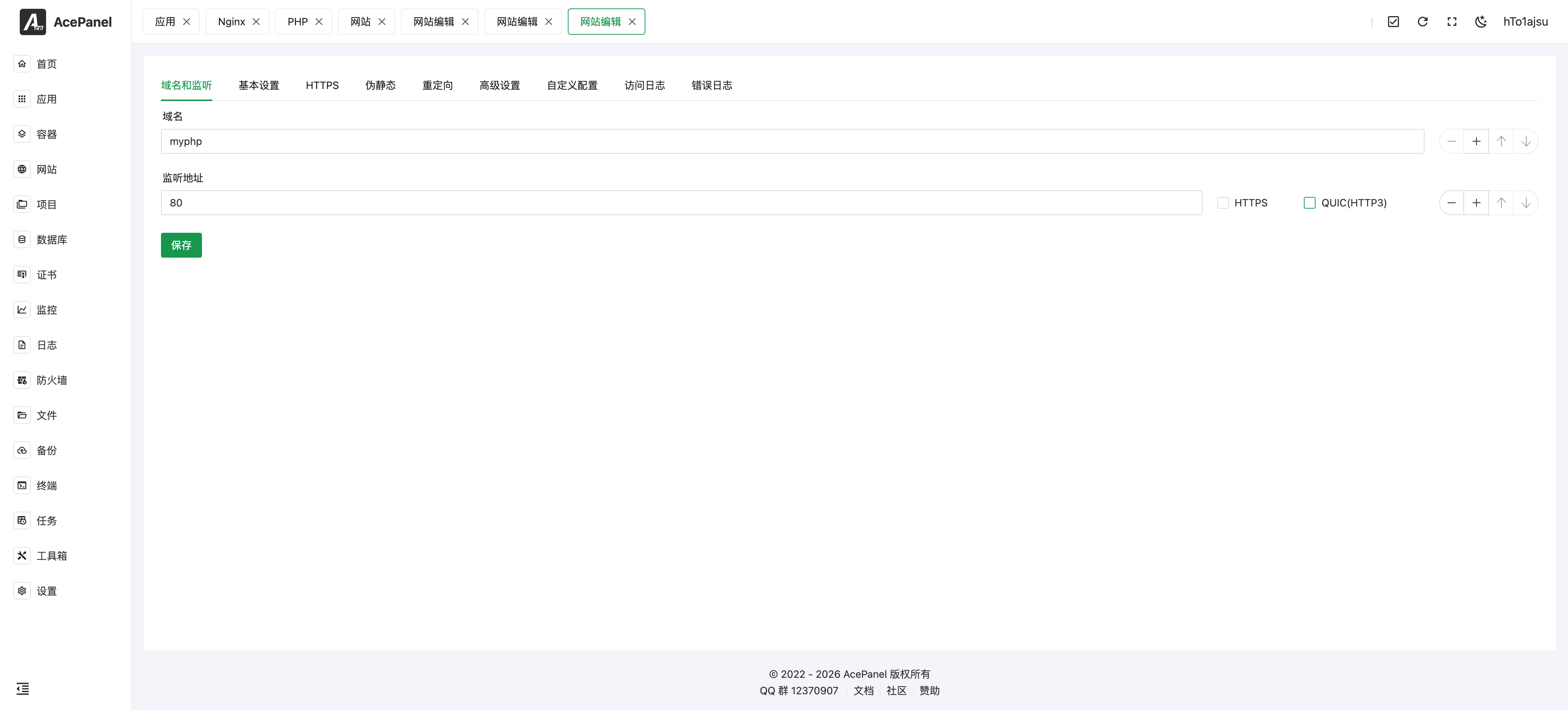The image size is (1568, 710).
Task: Enable the HTTPS checkbox for port 80
Action: point(1223,203)
